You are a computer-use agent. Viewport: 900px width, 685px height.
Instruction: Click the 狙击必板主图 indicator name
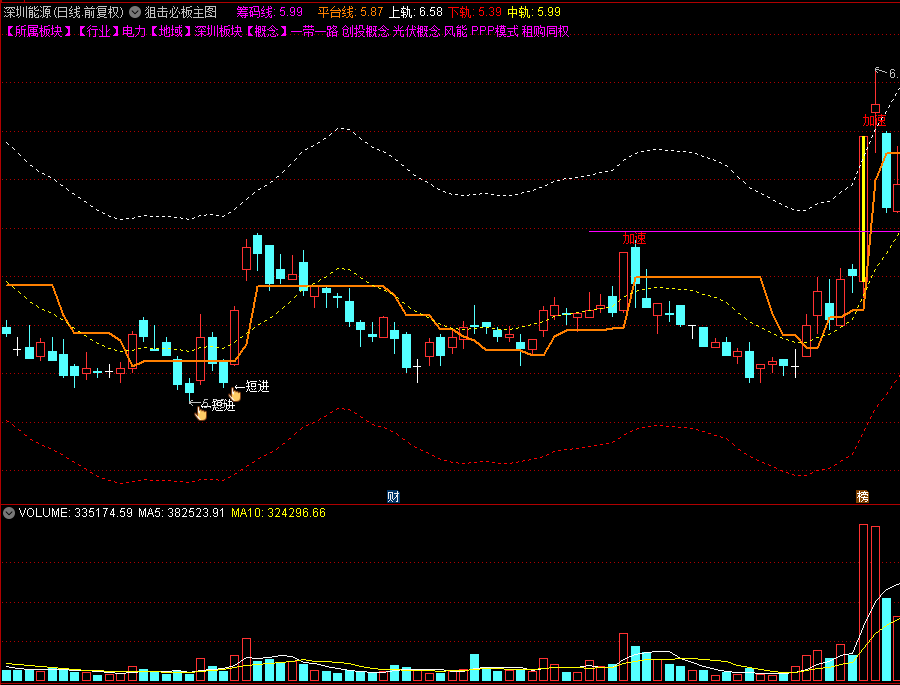tap(181, 12)
